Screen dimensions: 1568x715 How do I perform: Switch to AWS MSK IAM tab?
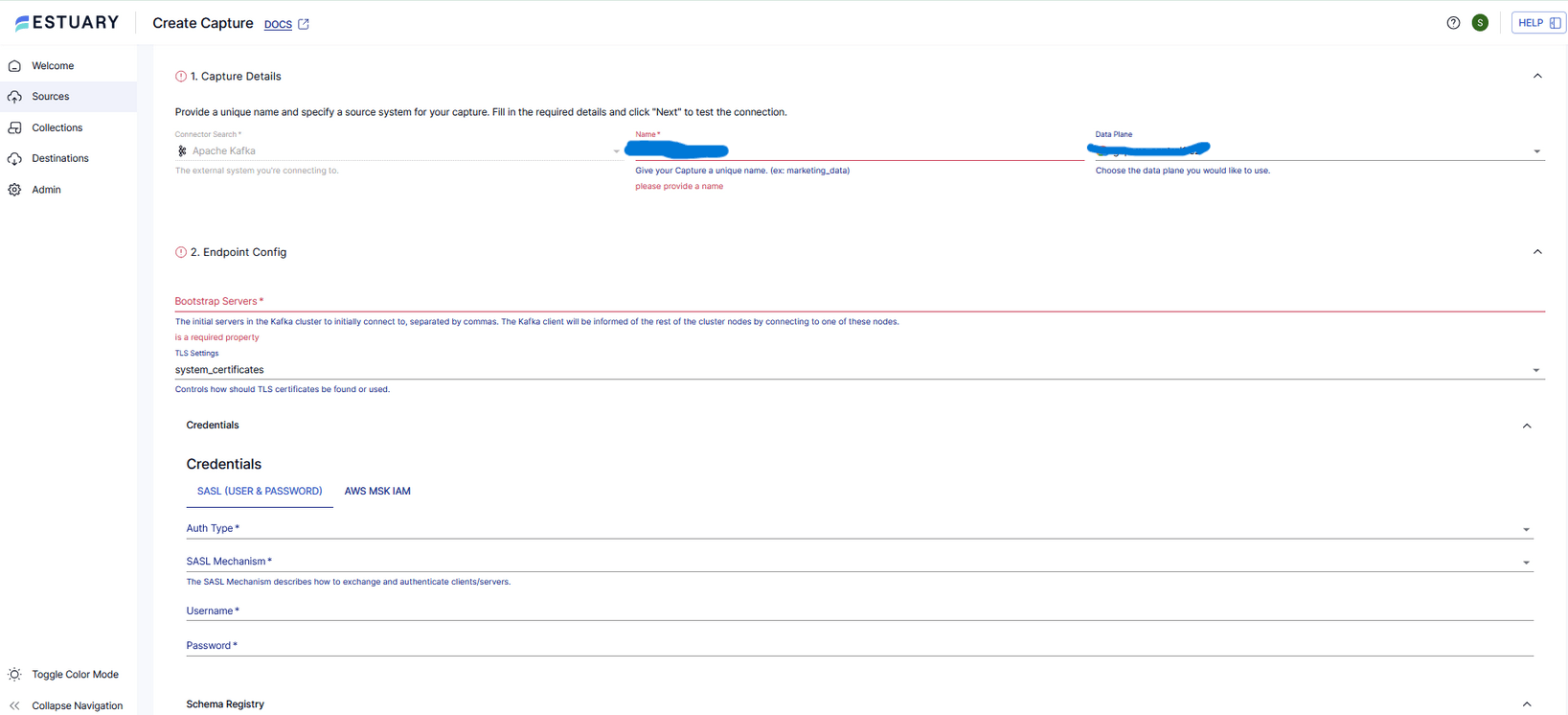point(377,492)
